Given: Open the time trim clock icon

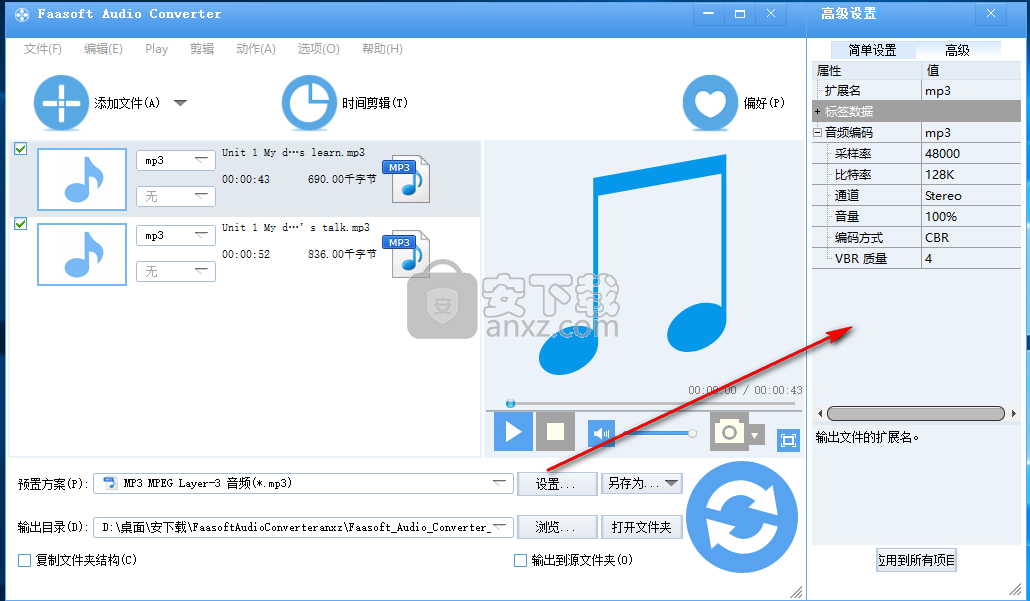Looking at the screenshot, I should tap(309, 103).
